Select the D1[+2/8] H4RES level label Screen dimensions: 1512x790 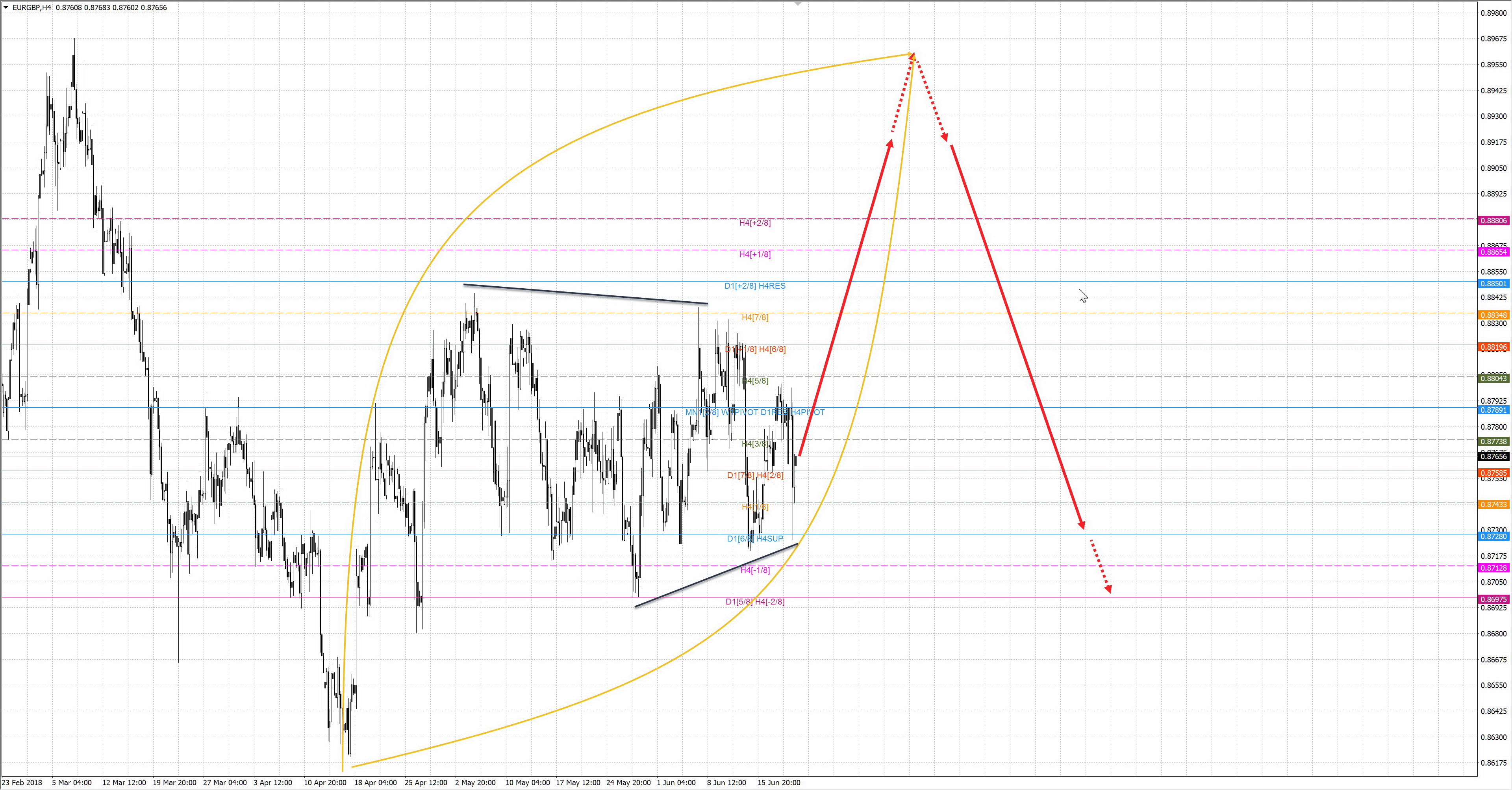point(755,286)
